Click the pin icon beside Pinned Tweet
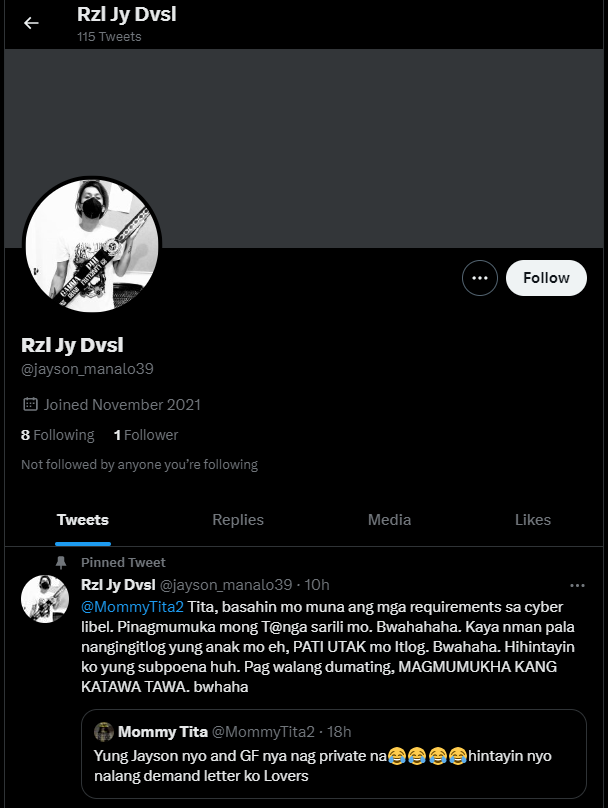This screenshot has height=808, width=608. pos(61,562)
